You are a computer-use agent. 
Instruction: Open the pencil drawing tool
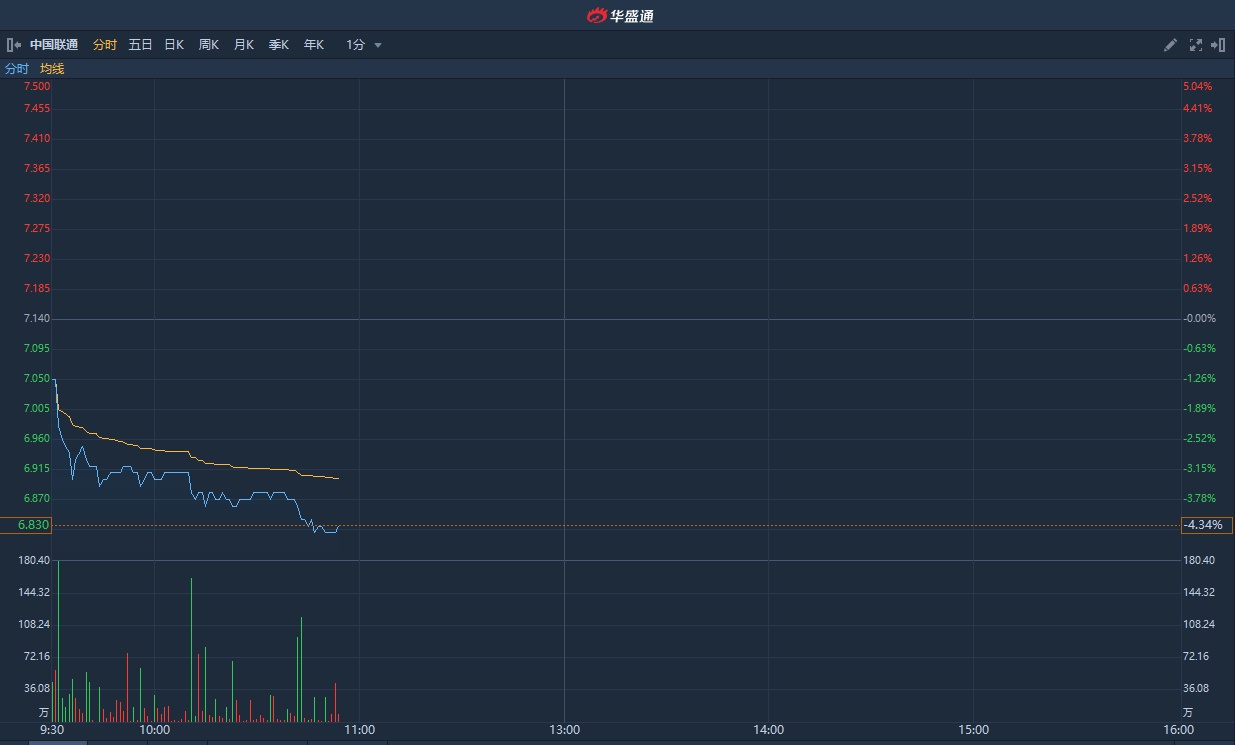(x=1170, y=45)
